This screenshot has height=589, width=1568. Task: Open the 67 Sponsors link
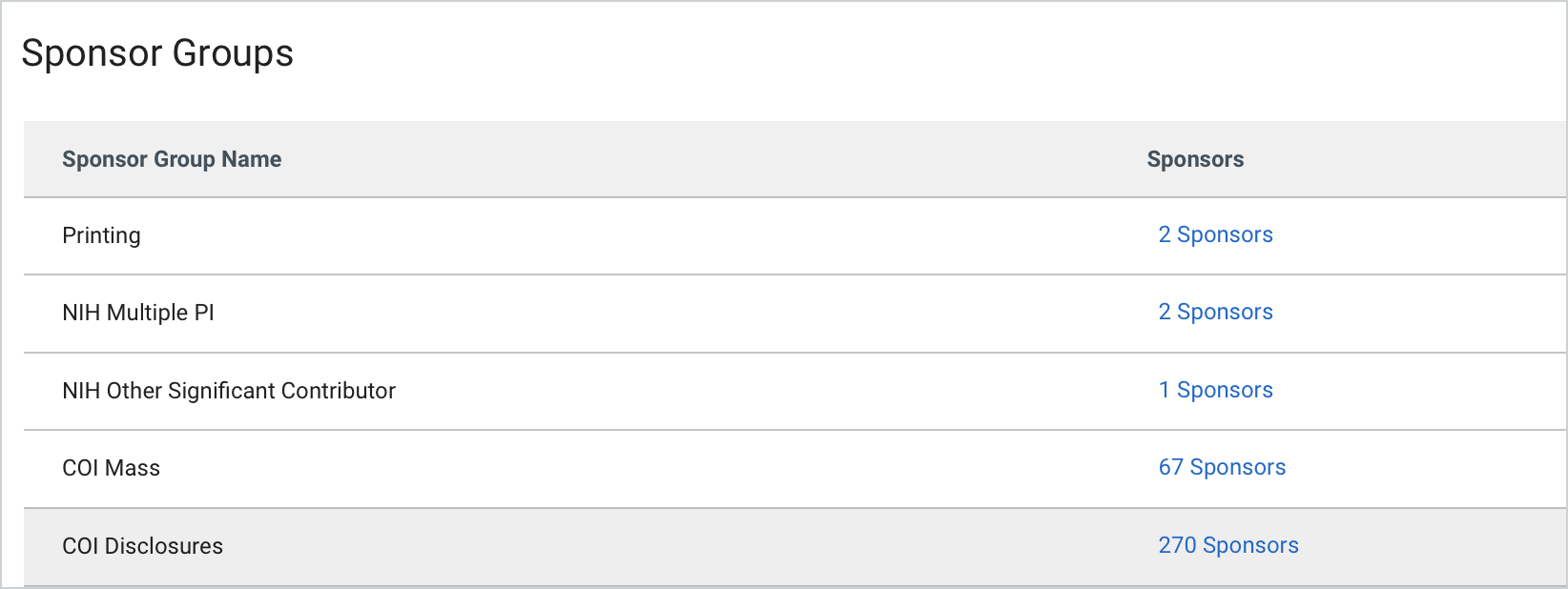coord(1222,468)
